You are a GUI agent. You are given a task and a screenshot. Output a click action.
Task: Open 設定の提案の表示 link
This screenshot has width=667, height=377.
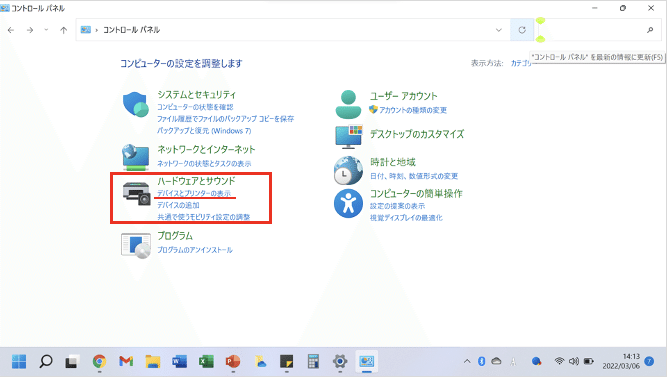point(397,206)
